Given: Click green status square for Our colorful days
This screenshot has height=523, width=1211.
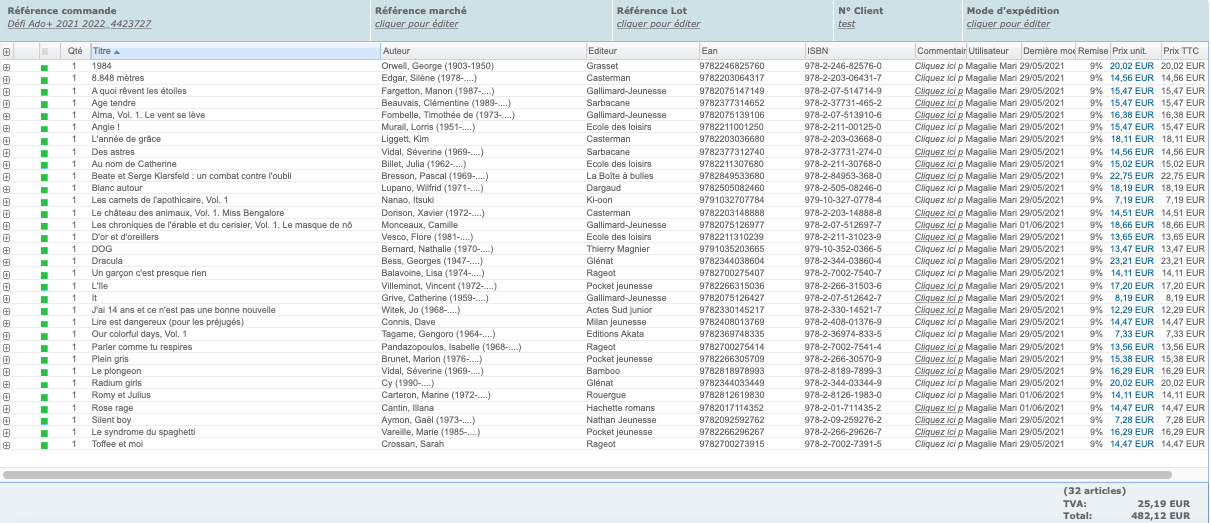Looking at the screenshot, I should click(44, 334).
